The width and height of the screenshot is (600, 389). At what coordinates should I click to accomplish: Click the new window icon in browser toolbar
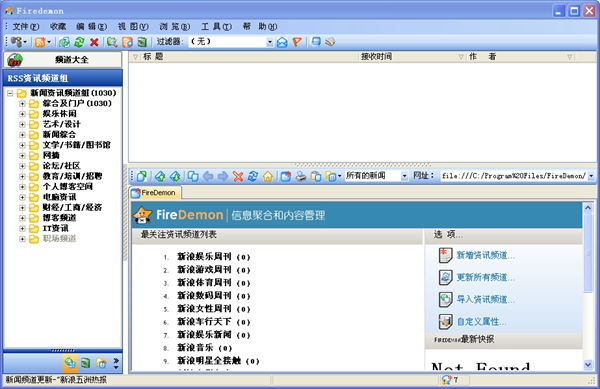142,176
